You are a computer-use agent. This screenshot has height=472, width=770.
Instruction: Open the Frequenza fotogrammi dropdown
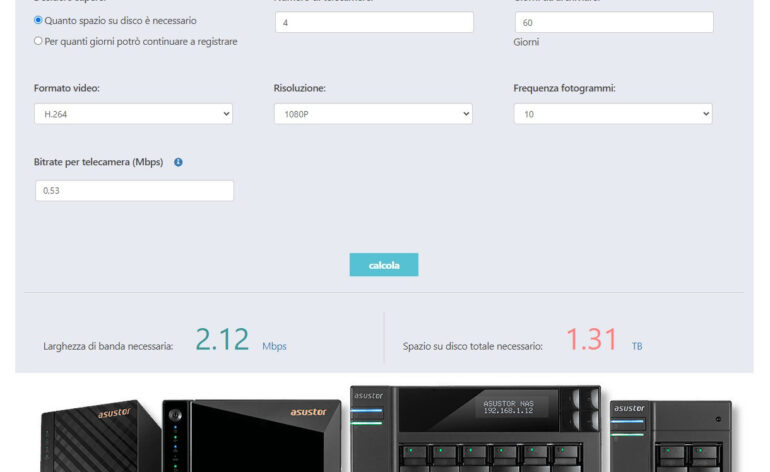pyautogui.click(x=613, y=114)
